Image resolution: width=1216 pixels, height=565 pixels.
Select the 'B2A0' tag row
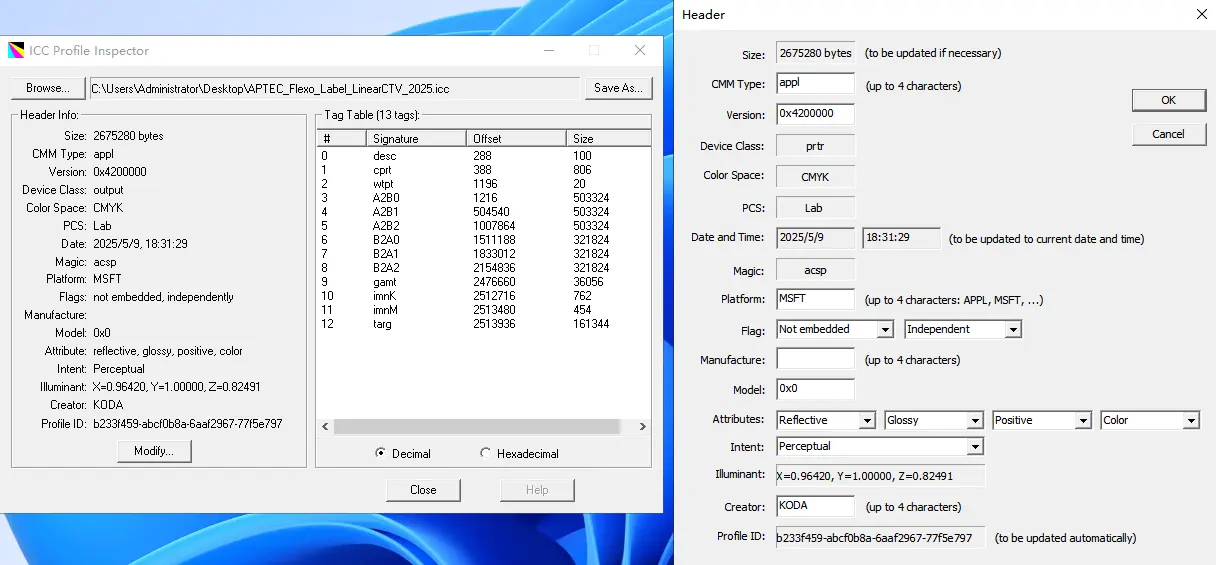[x=484, y=240]
